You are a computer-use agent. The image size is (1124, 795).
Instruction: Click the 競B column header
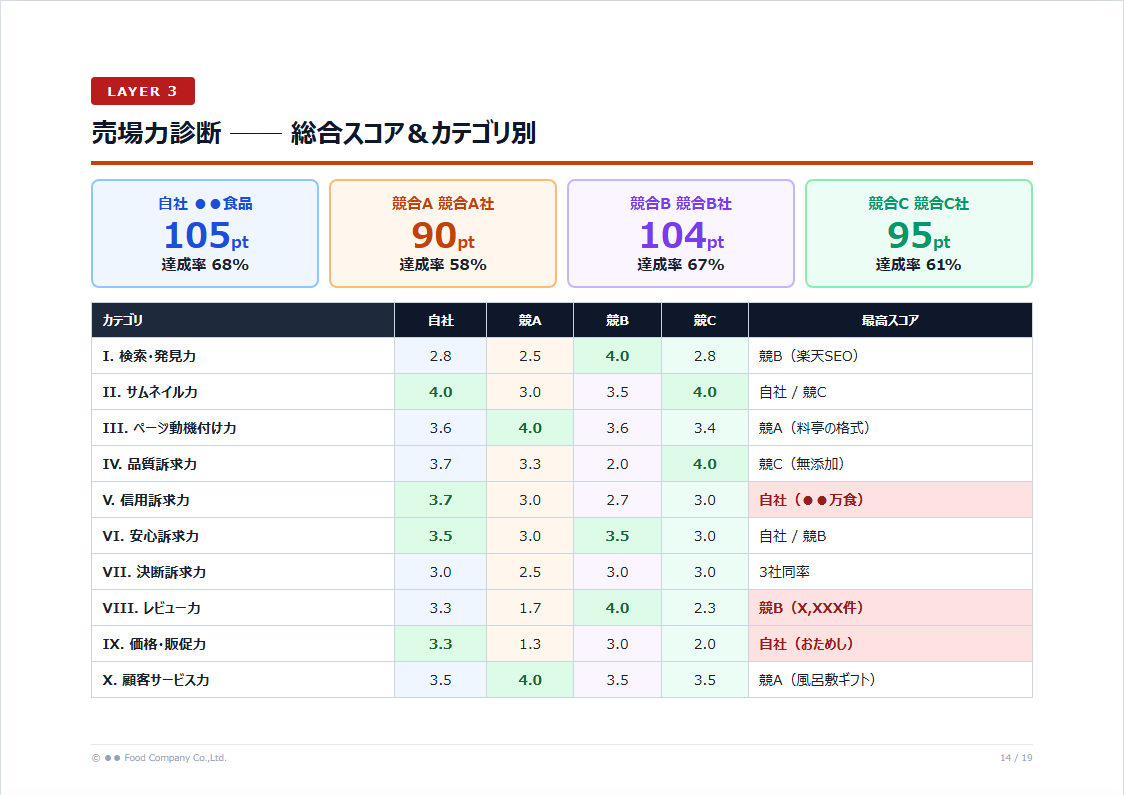(617, 320)
